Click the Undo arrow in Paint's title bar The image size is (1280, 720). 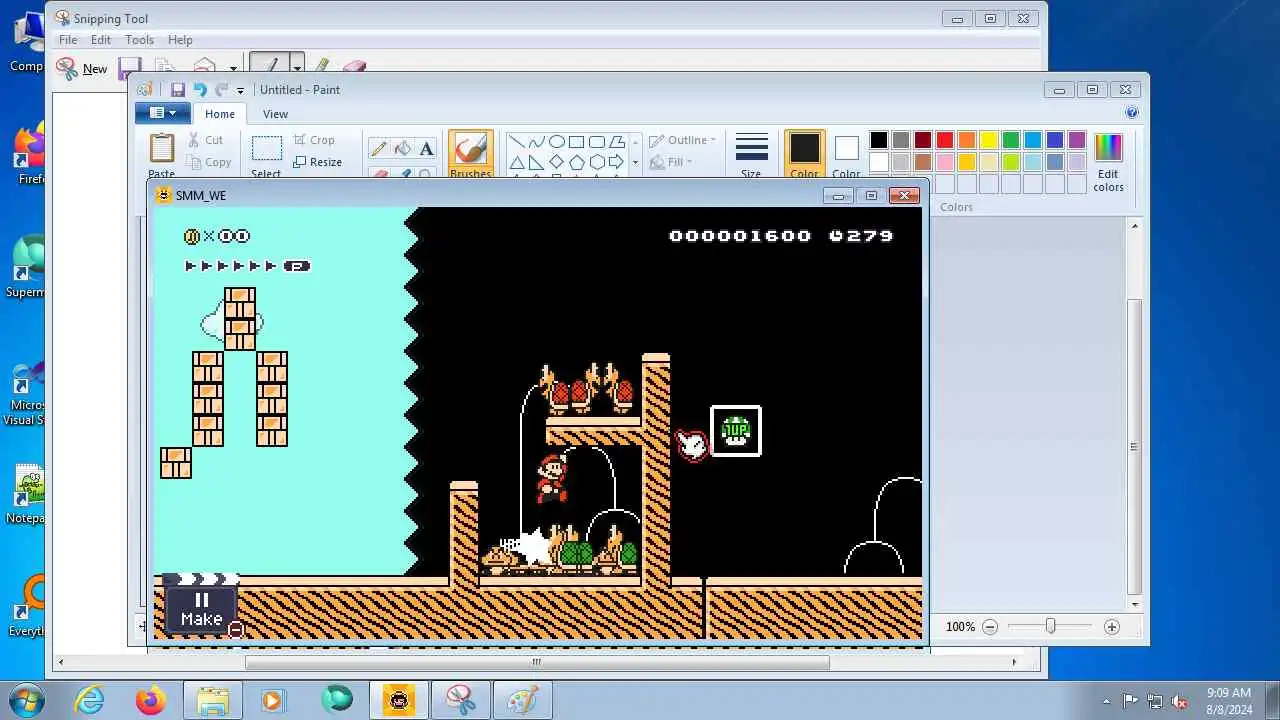click(199, 90)
